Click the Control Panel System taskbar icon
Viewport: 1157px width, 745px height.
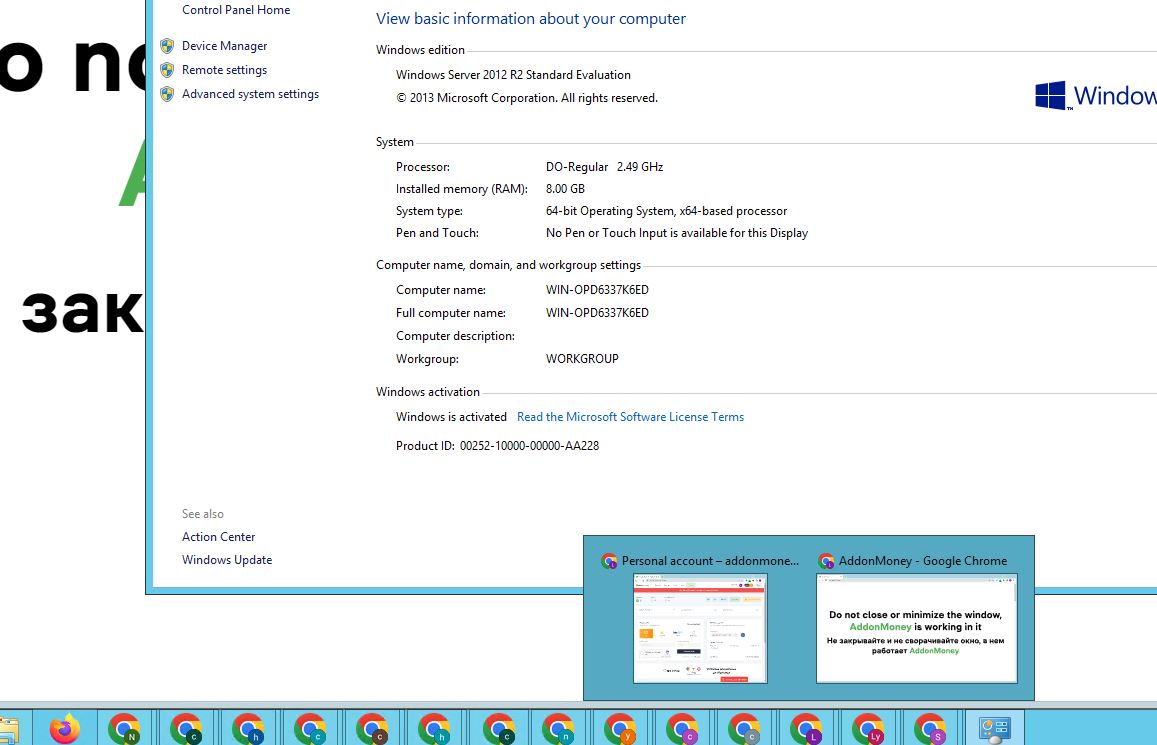[x=994, y=729]
